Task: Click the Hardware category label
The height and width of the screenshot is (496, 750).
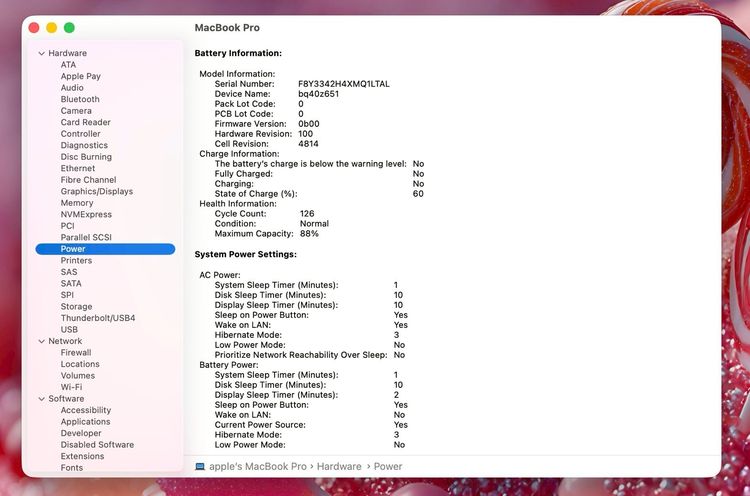Action: coord(67,53)
